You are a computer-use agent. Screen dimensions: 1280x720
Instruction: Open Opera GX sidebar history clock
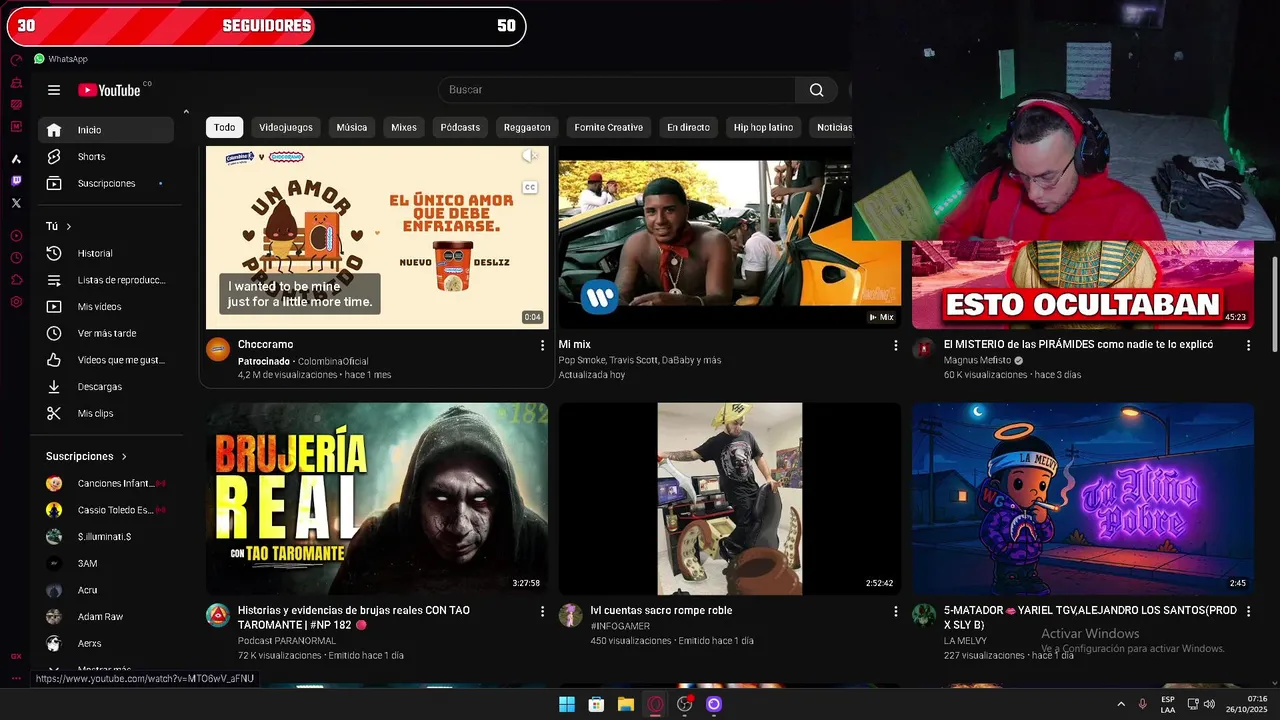point(16,258)
